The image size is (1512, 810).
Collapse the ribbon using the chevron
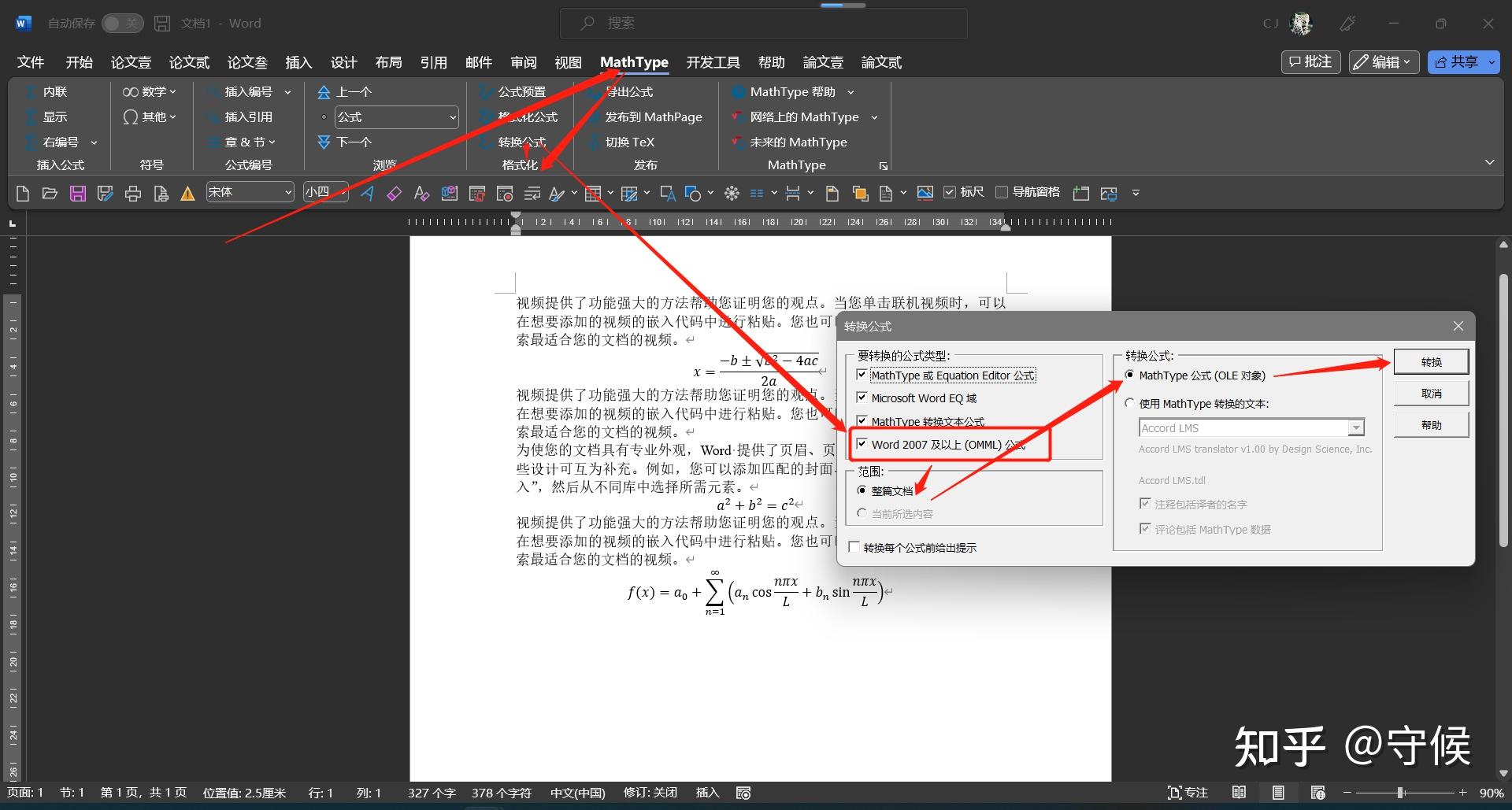coord(1489,162)
